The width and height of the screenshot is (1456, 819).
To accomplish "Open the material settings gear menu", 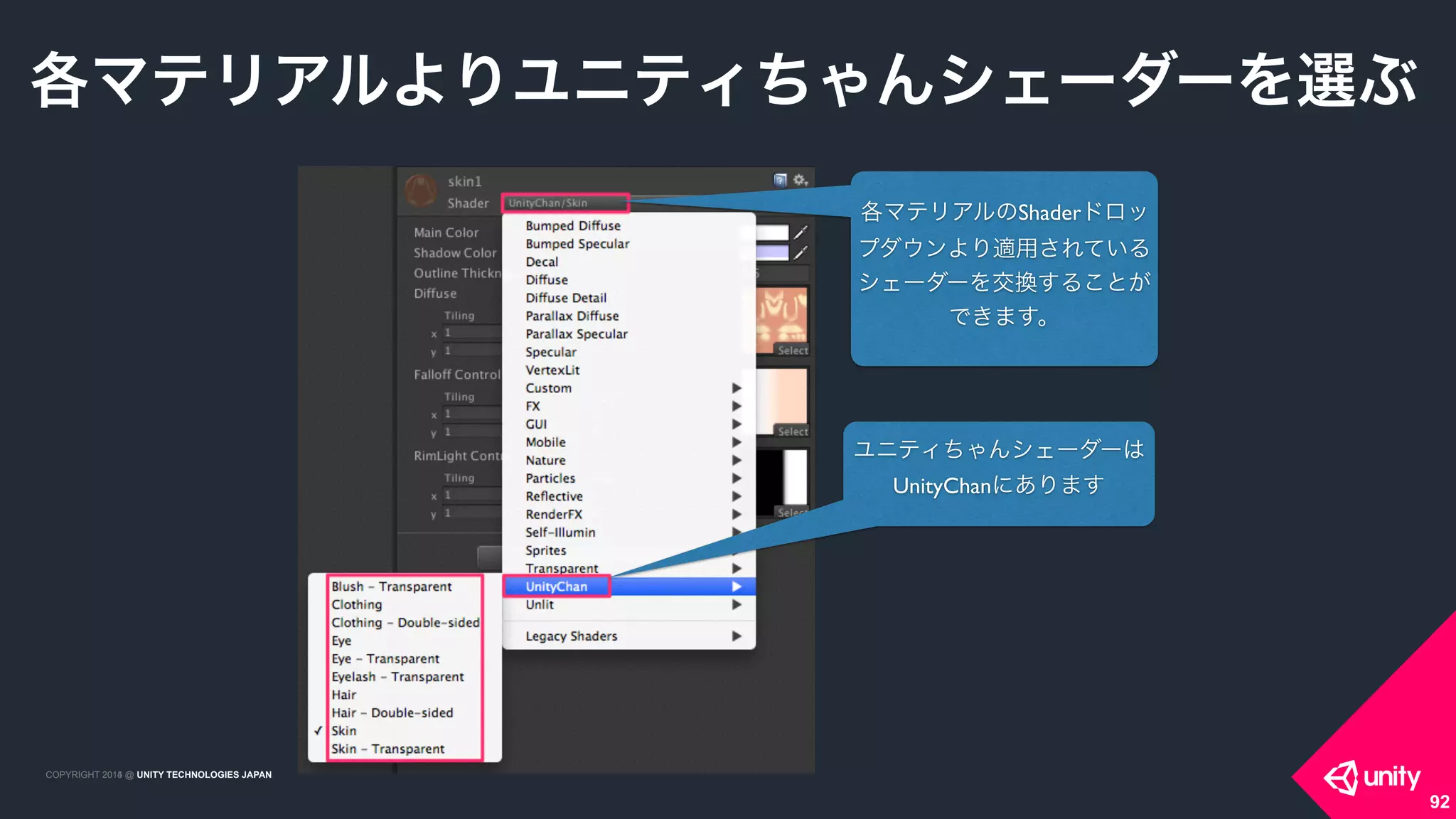I will pyautogui.click(x=801, y=180).
